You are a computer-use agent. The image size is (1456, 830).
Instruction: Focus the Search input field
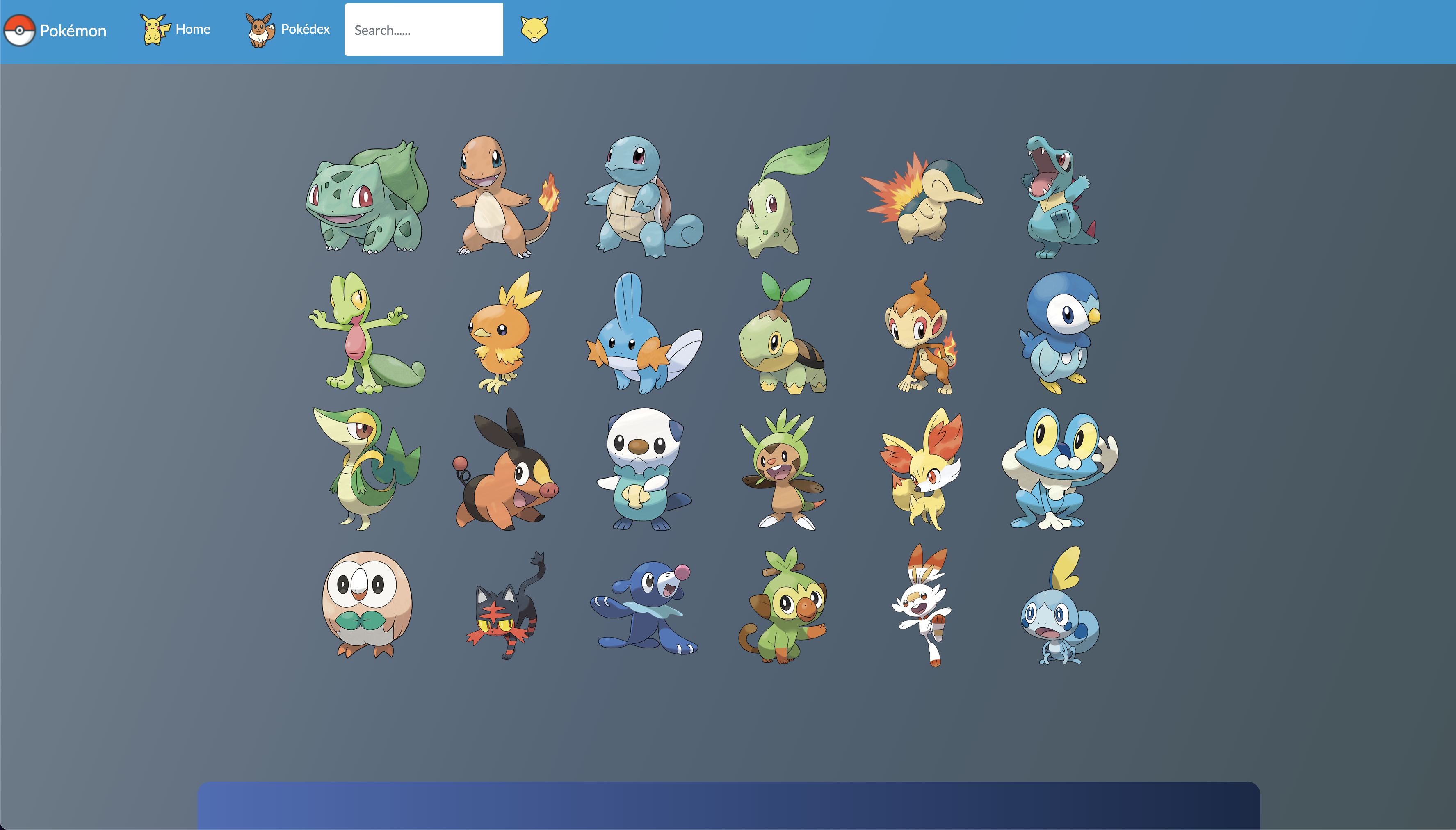tap(424, 30)
